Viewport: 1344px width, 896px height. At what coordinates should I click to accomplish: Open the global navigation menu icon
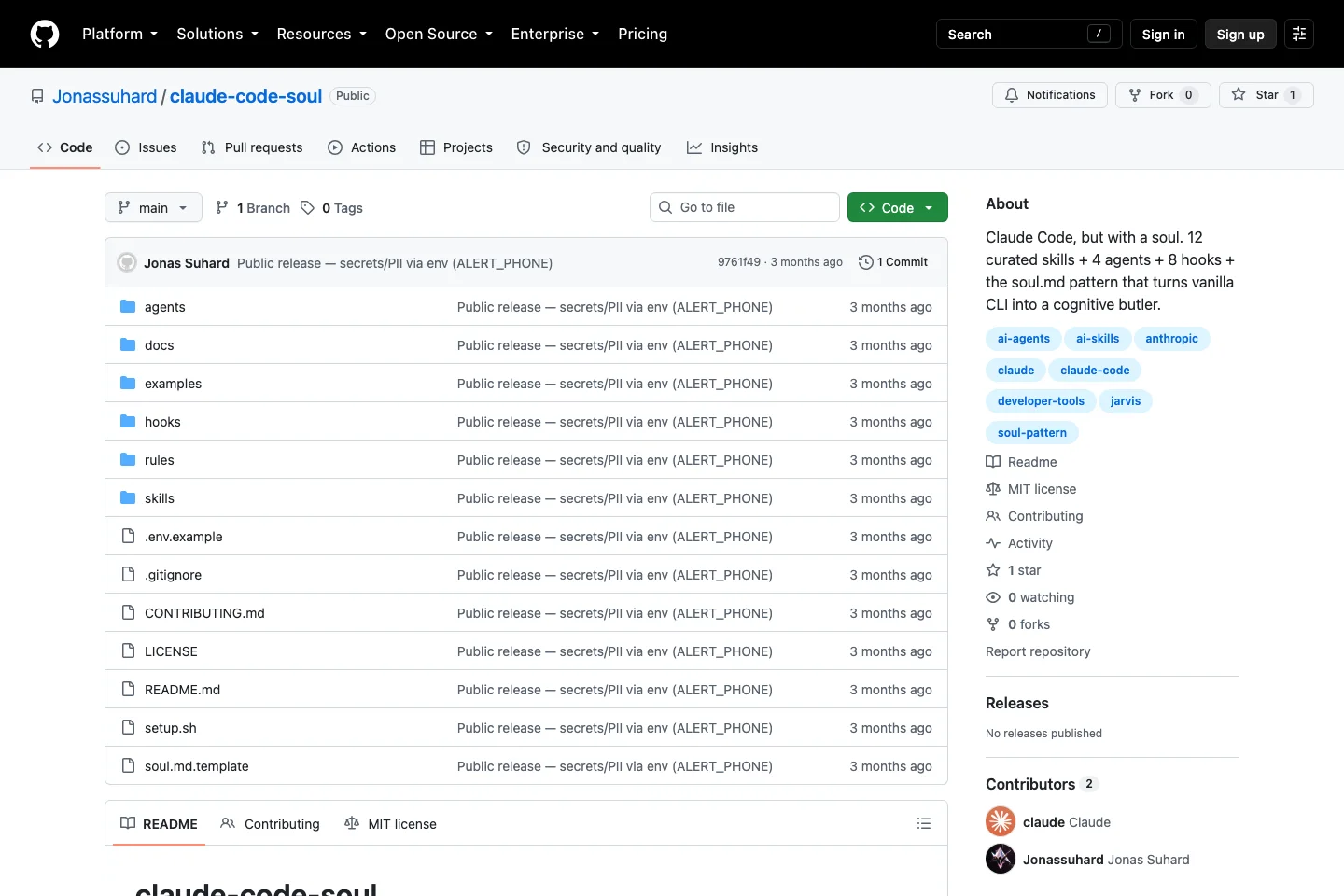click(1299, 34)
